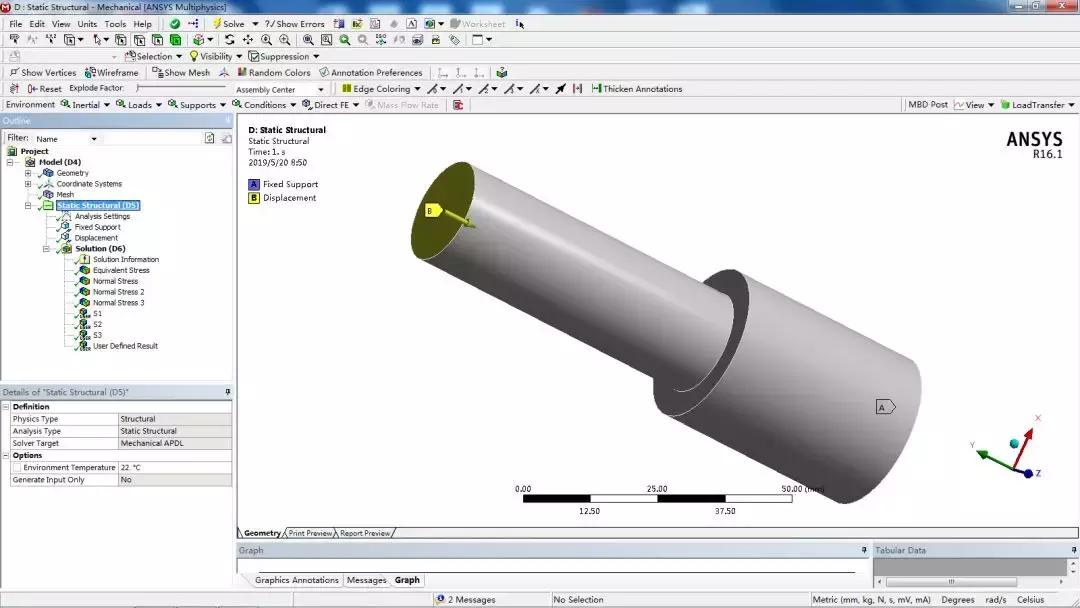Open the Selection dropdown

point(153,56)
